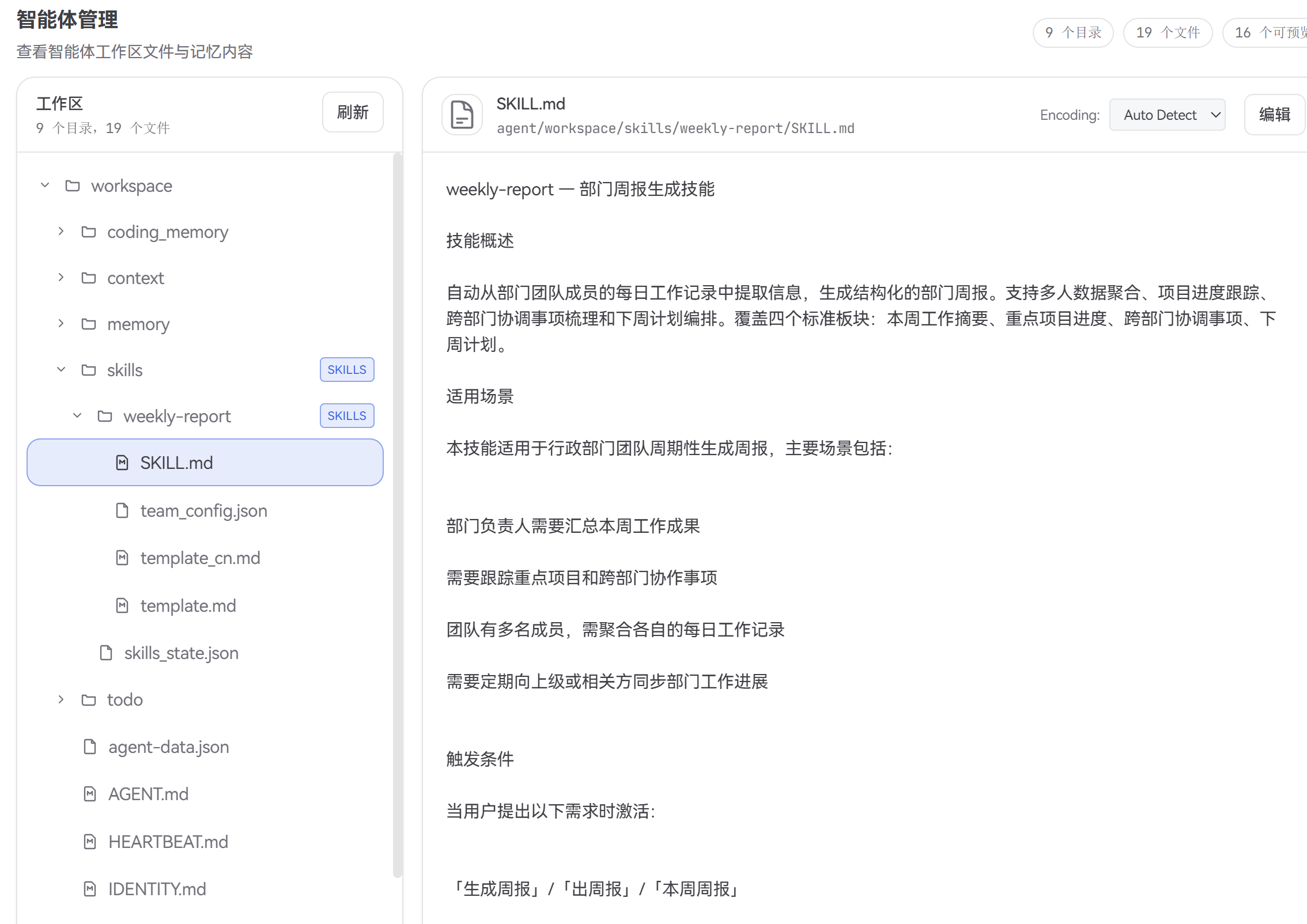Open AGENT.md in the tree
The height and width of the screenshot is (924, 1307).
pyautogui.click(x=149, y=794)
